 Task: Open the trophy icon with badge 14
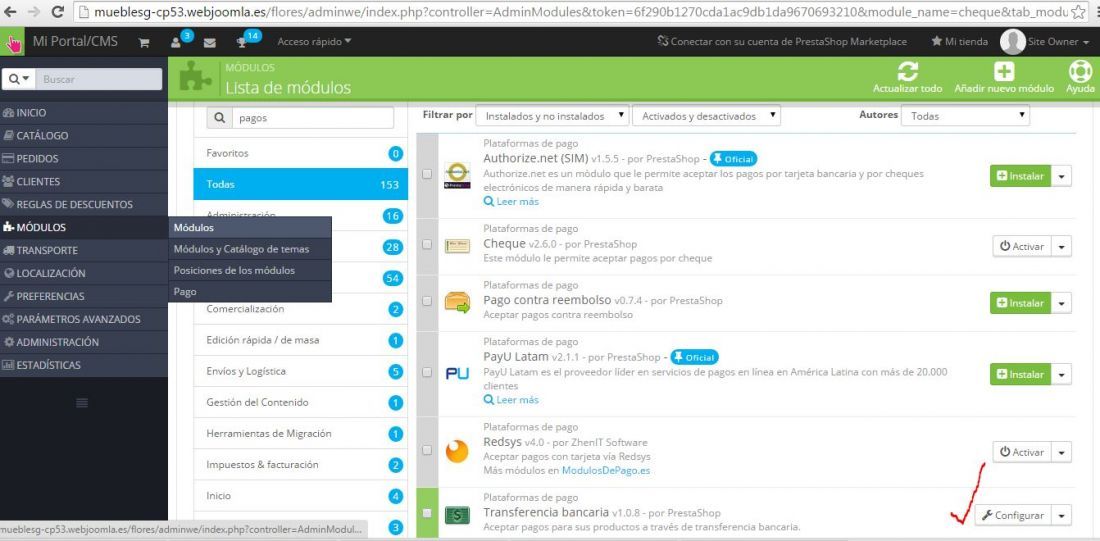(x=242, y=42)
